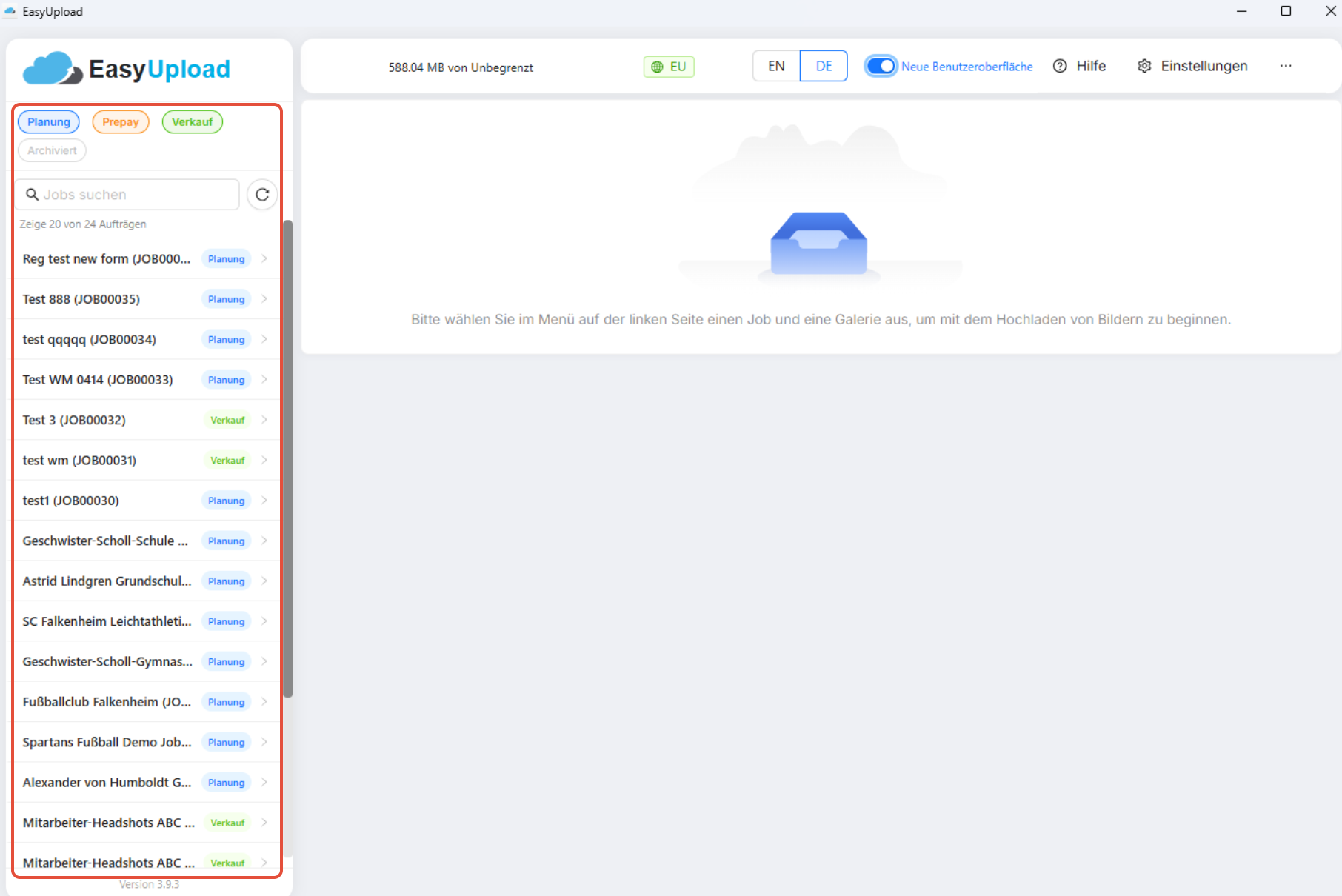Expand chevron of test qqqqq (JOB00034)
This screenshot has width=1342, height=896.
(x=264, y=339)
